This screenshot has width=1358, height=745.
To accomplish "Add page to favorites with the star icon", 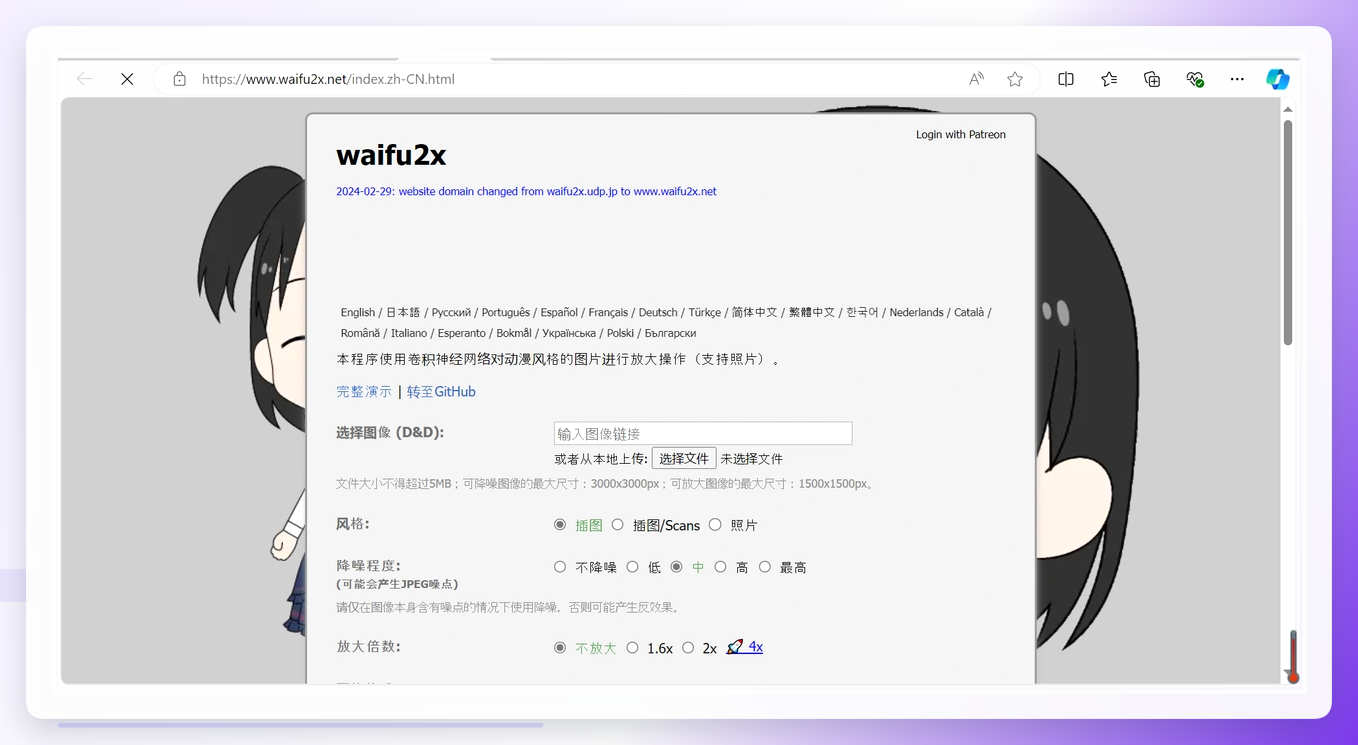I will (x=1015, y=79).
